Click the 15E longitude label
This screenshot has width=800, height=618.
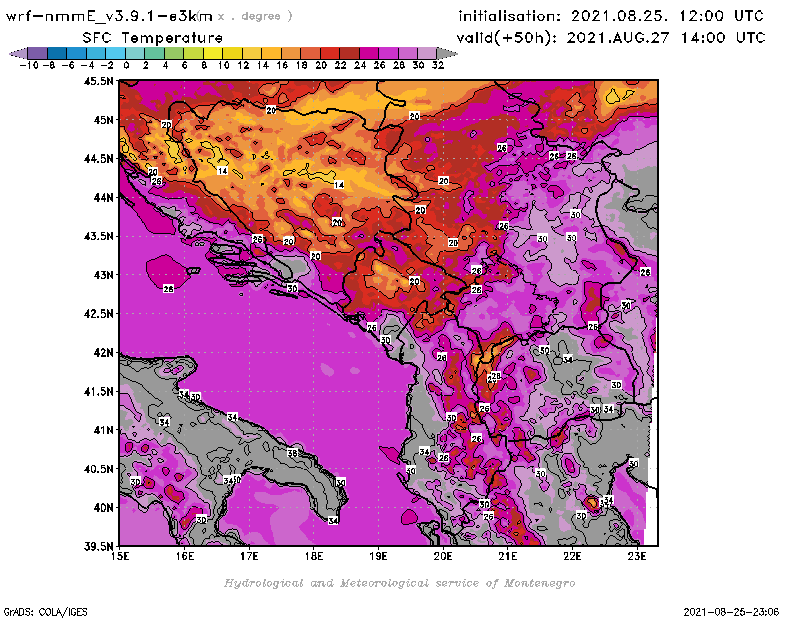(120, 556)
